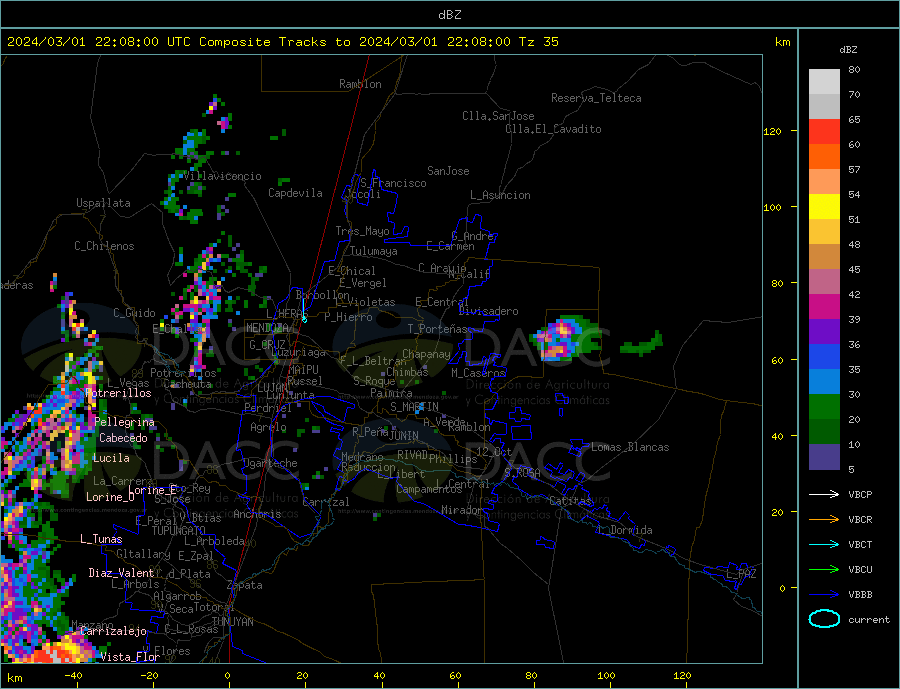This screenshot has width=900, height=689.
Task: Click the 'L_Tunas' map label
Action: click(x=101, y=539)
